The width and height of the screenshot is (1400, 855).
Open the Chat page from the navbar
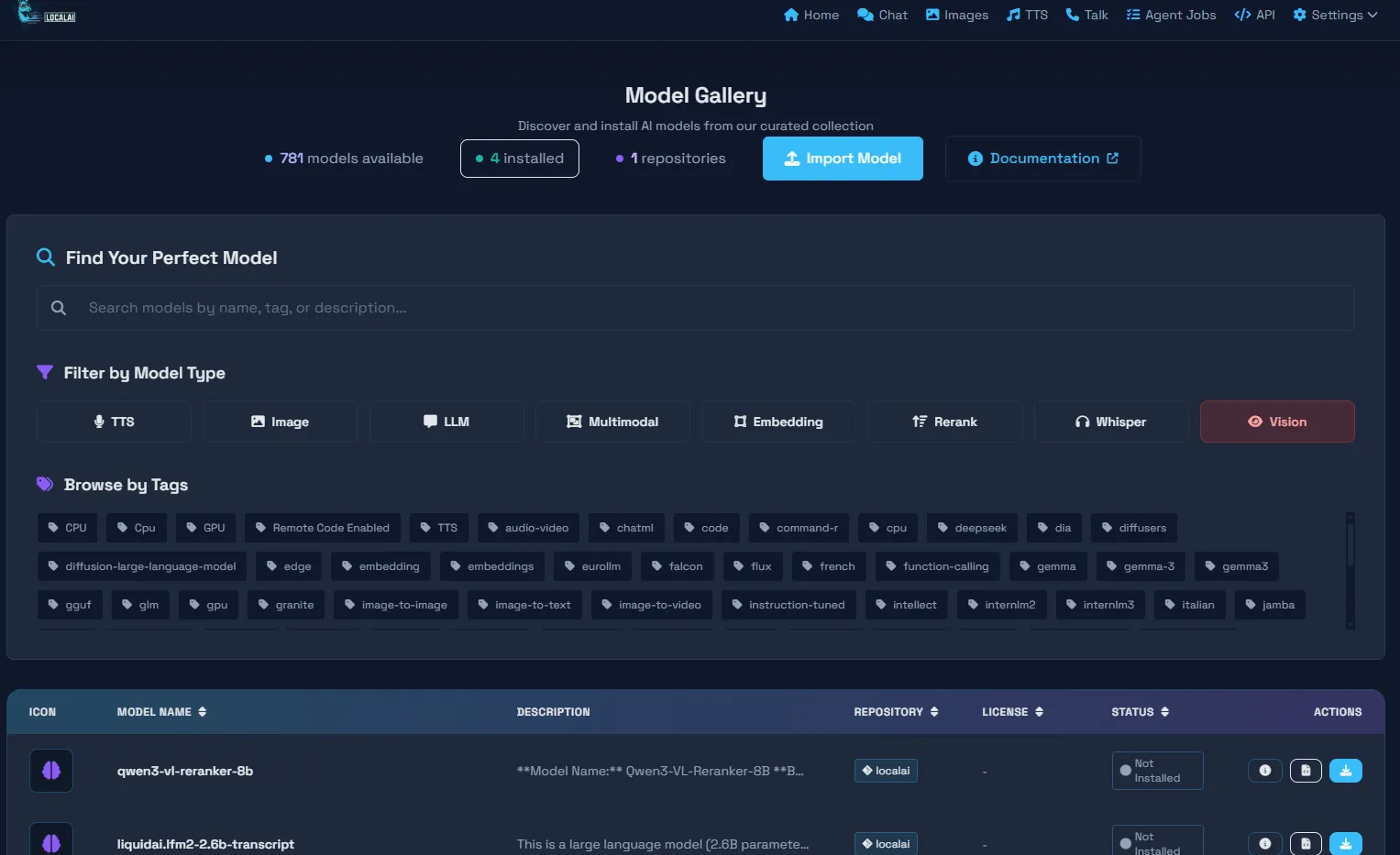coord(882,15)
